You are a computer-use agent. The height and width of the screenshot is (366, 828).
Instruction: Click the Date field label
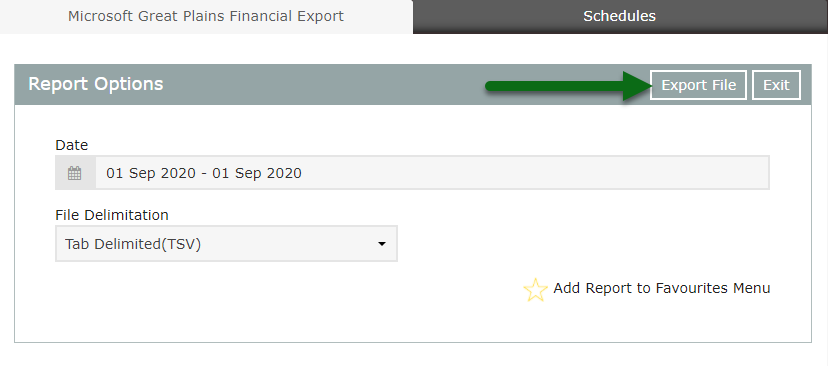[72, 145]
